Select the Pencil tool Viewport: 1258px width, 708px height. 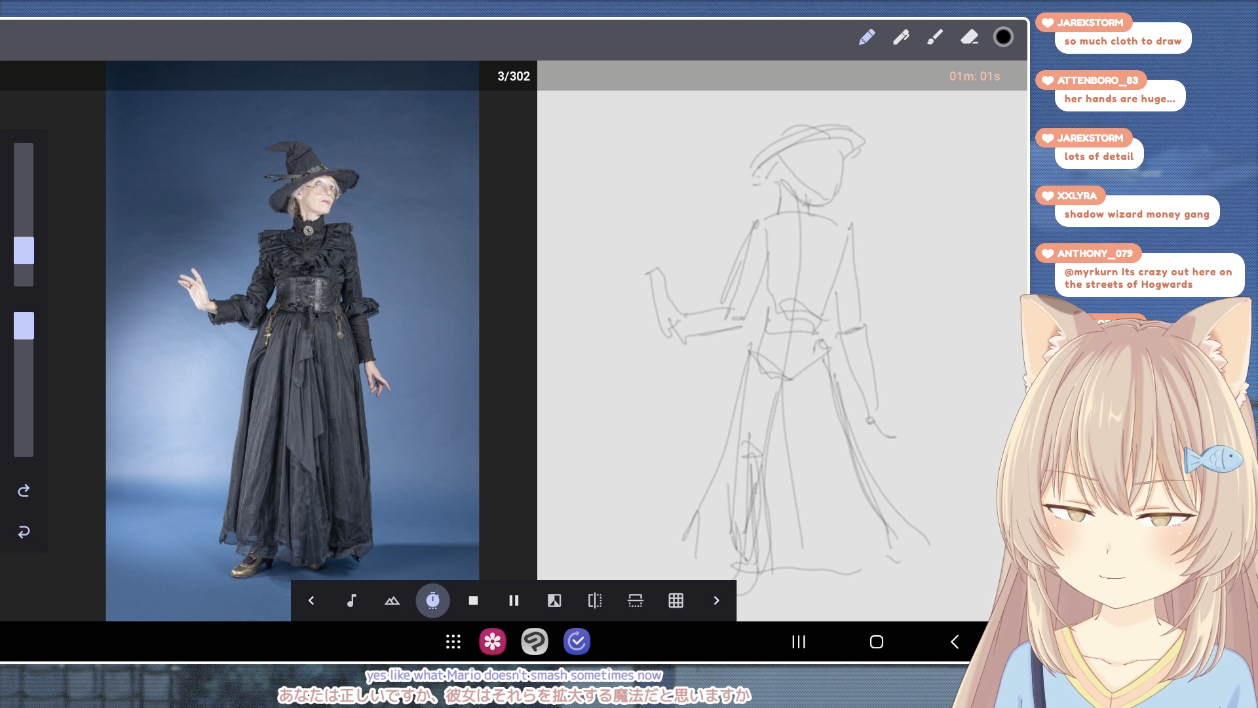click(x=867, y=37)
